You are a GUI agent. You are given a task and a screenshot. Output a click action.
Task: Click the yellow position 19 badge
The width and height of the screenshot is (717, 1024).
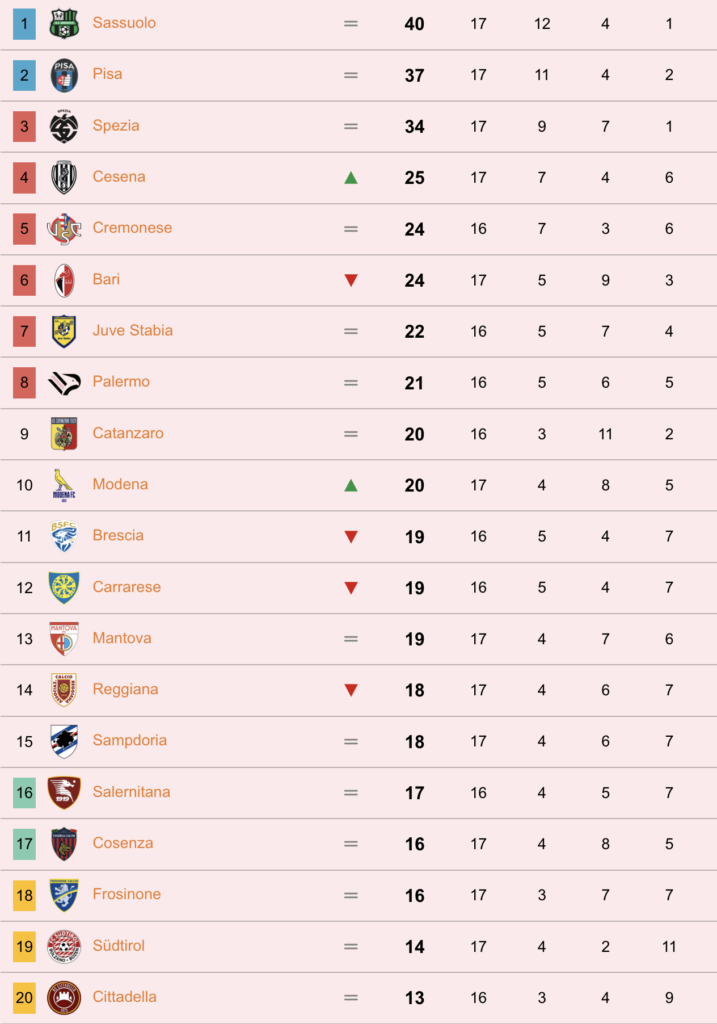pyautogui.click(x=24, y=946)
